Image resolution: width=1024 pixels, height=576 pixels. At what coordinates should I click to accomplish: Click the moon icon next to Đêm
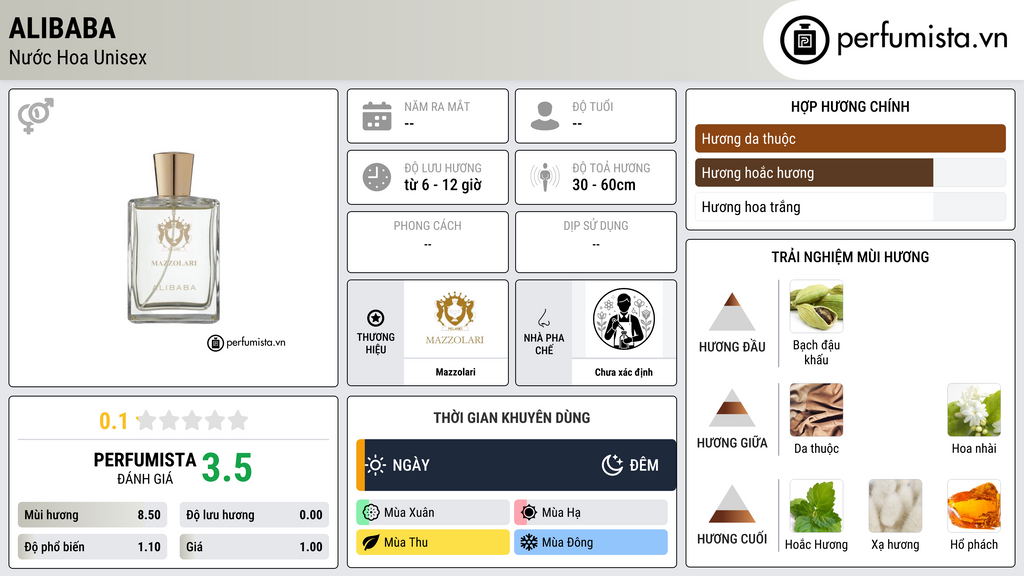[612, 465]
